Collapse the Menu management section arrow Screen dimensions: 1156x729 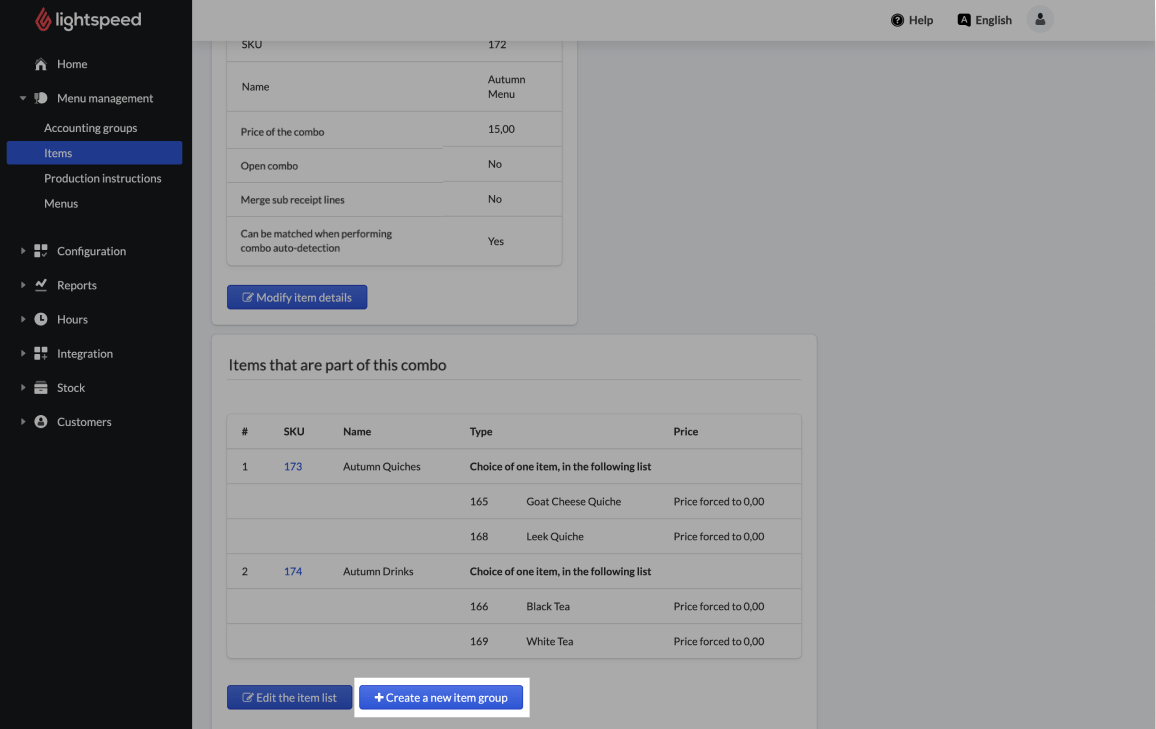tap(23, 98)
